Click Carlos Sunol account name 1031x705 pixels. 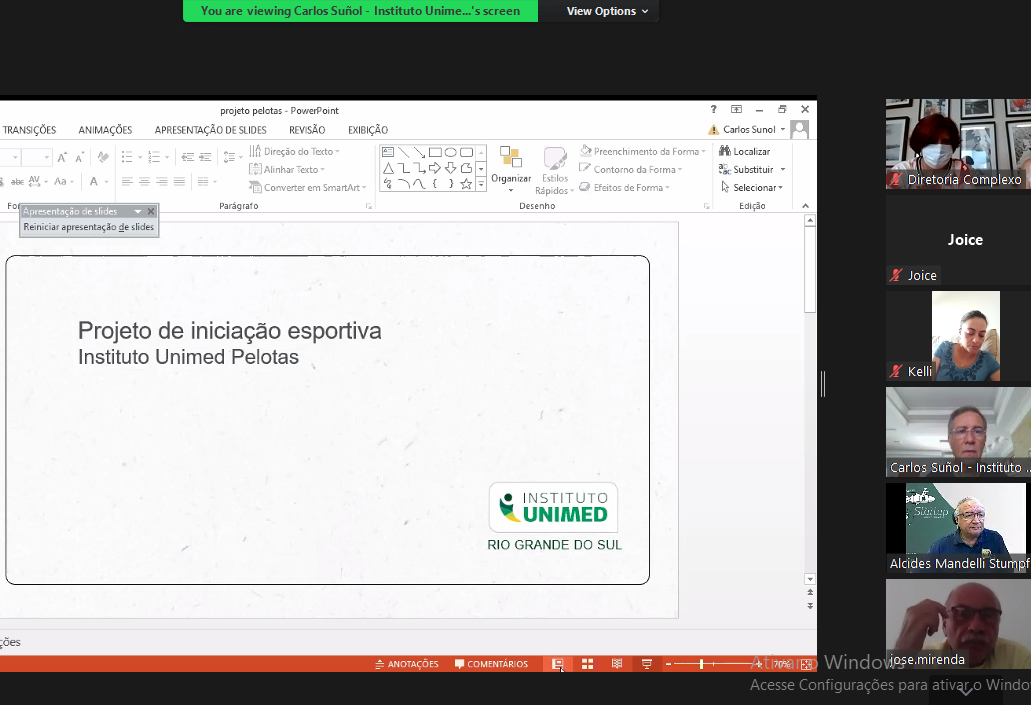[749, 130]
